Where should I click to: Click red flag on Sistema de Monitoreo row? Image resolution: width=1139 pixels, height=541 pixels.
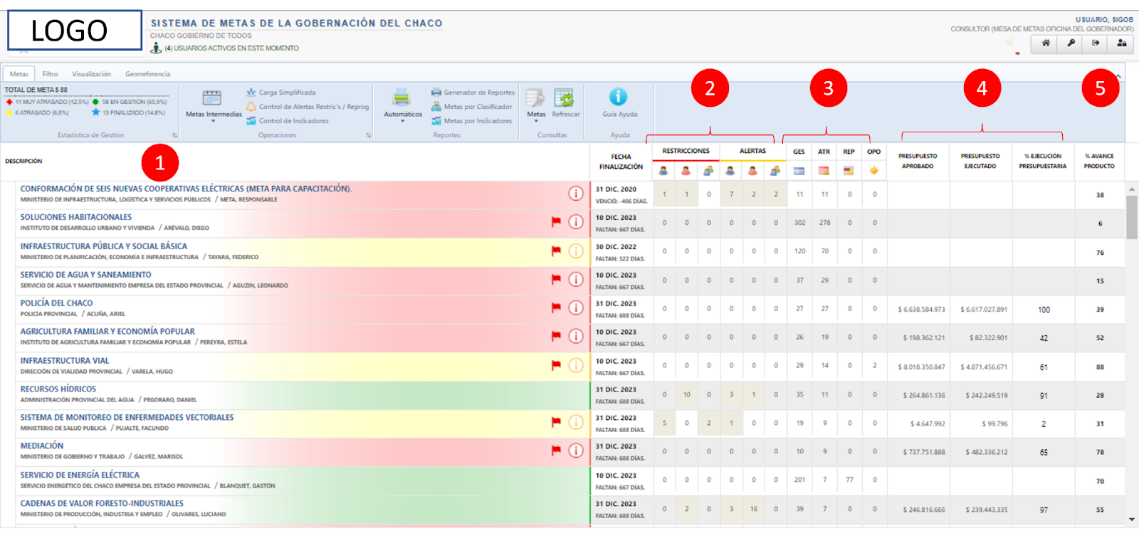pyautogui.click(x=557, y=421)
